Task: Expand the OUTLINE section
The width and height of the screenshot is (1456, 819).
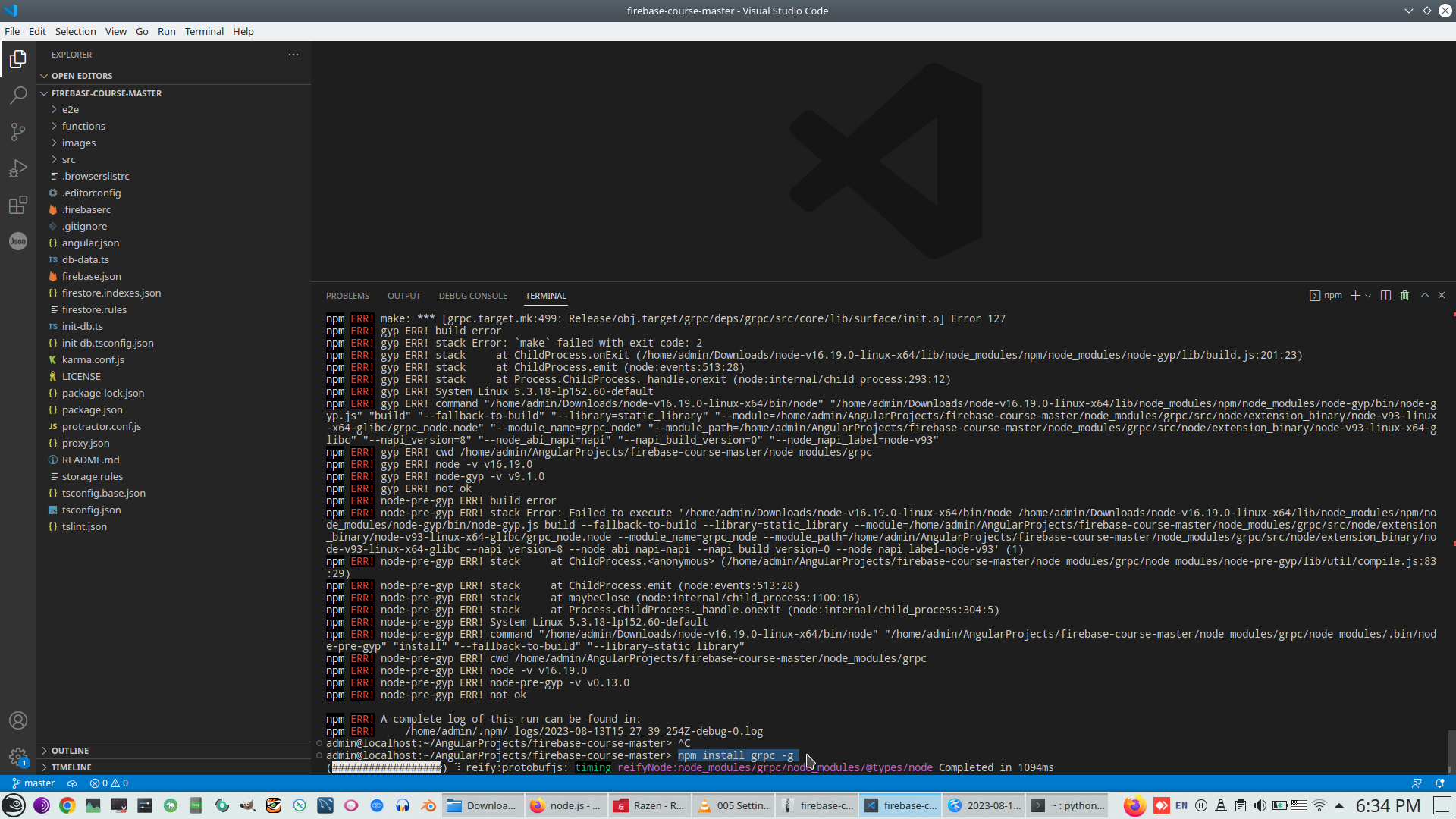Action: click(70, 751)
